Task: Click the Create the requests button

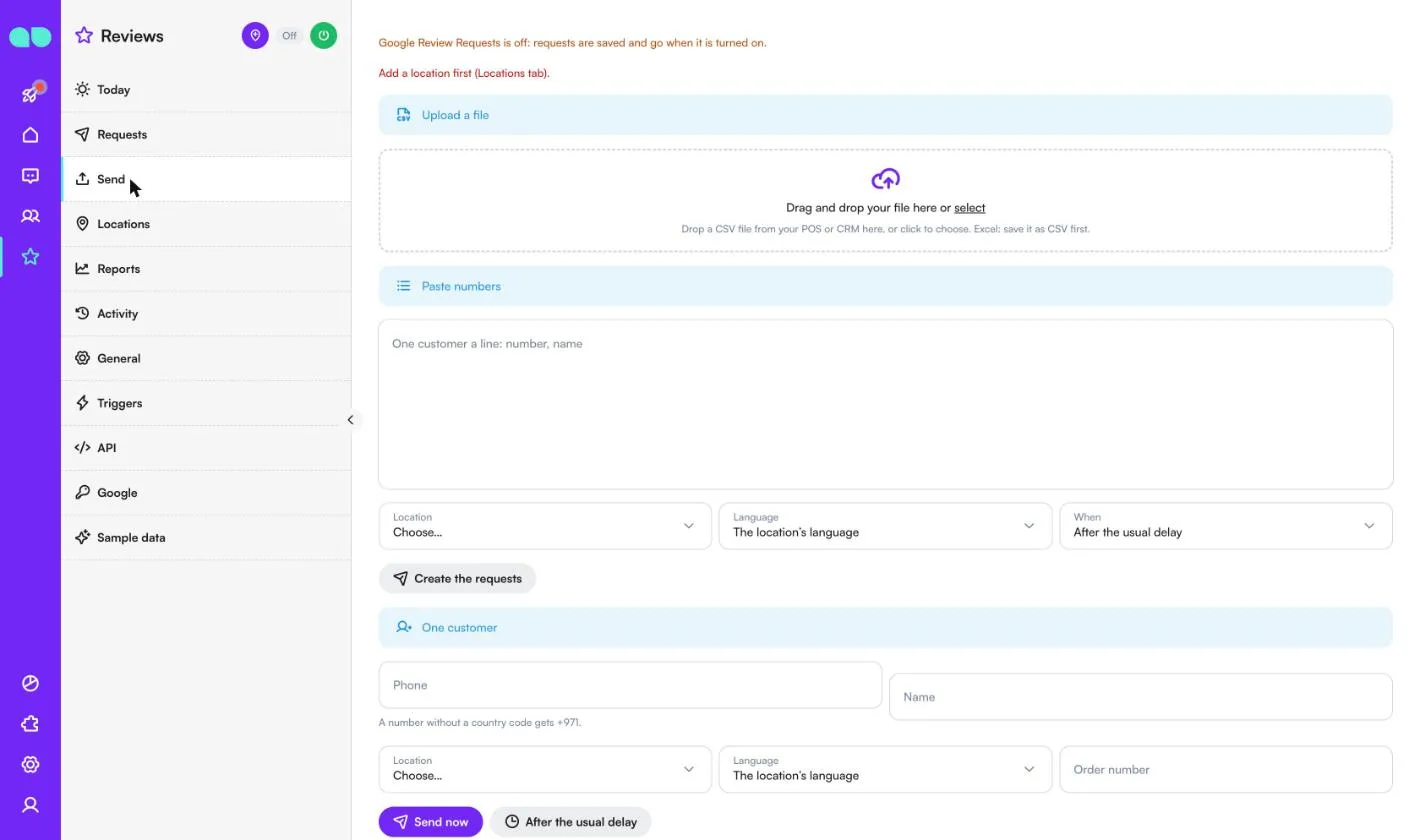Action: pyautogui.click(x=457, y=579)
